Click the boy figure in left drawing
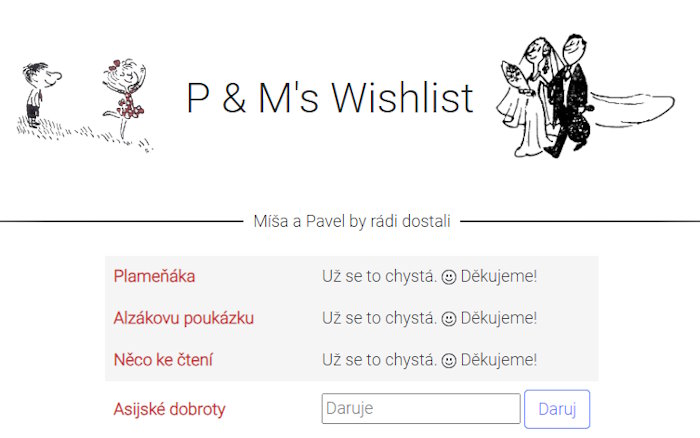 40,95
